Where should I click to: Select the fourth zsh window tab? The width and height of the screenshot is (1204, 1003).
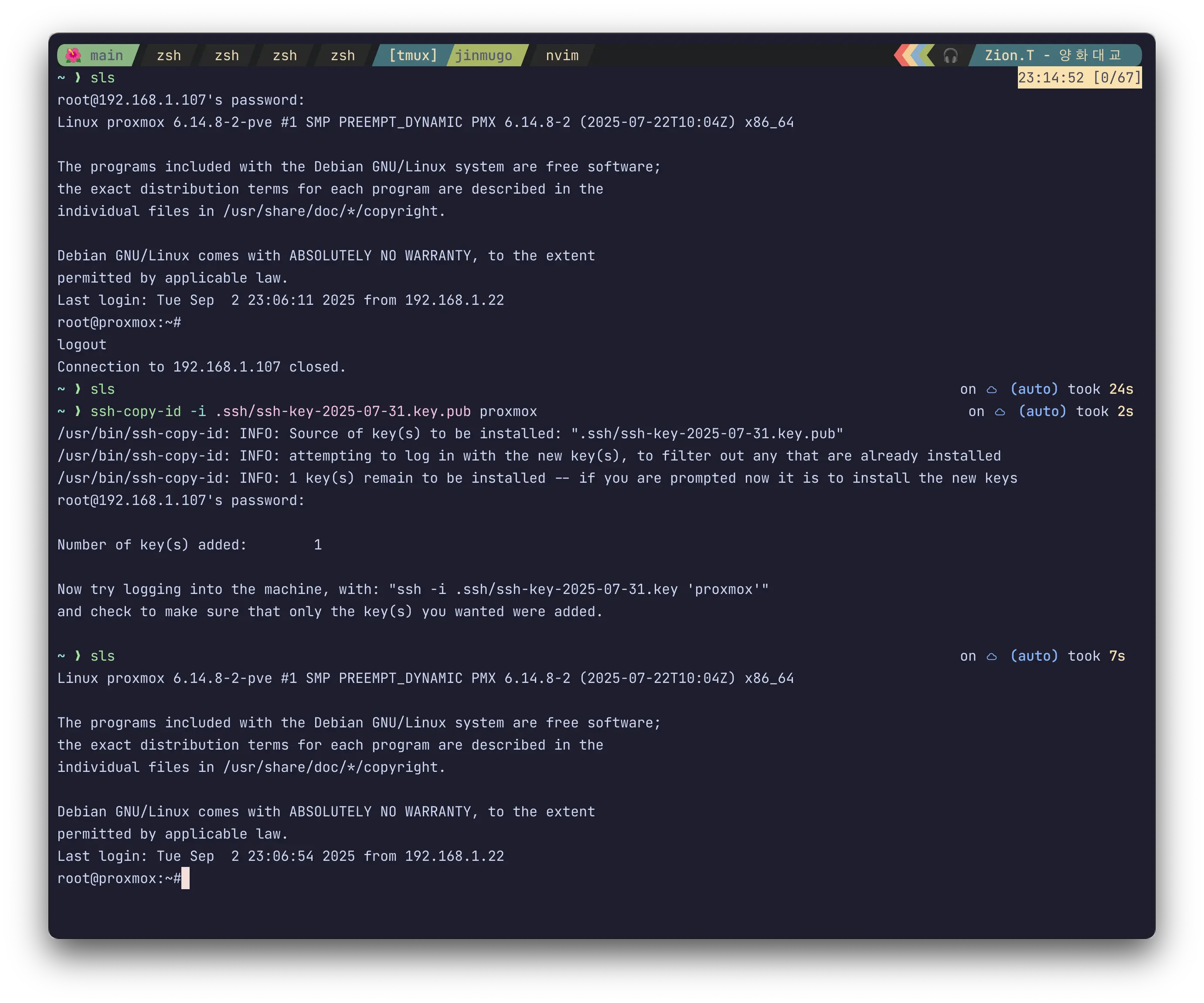coord(342,56)
